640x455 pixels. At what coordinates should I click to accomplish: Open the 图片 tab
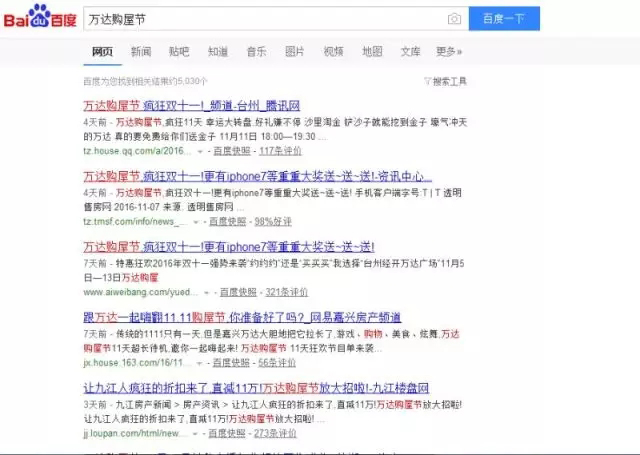tap(295, 51)
